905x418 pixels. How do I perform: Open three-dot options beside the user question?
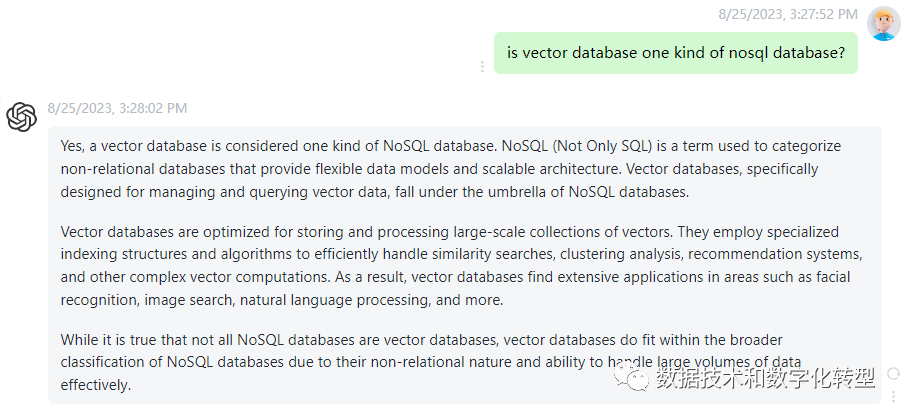484,66
